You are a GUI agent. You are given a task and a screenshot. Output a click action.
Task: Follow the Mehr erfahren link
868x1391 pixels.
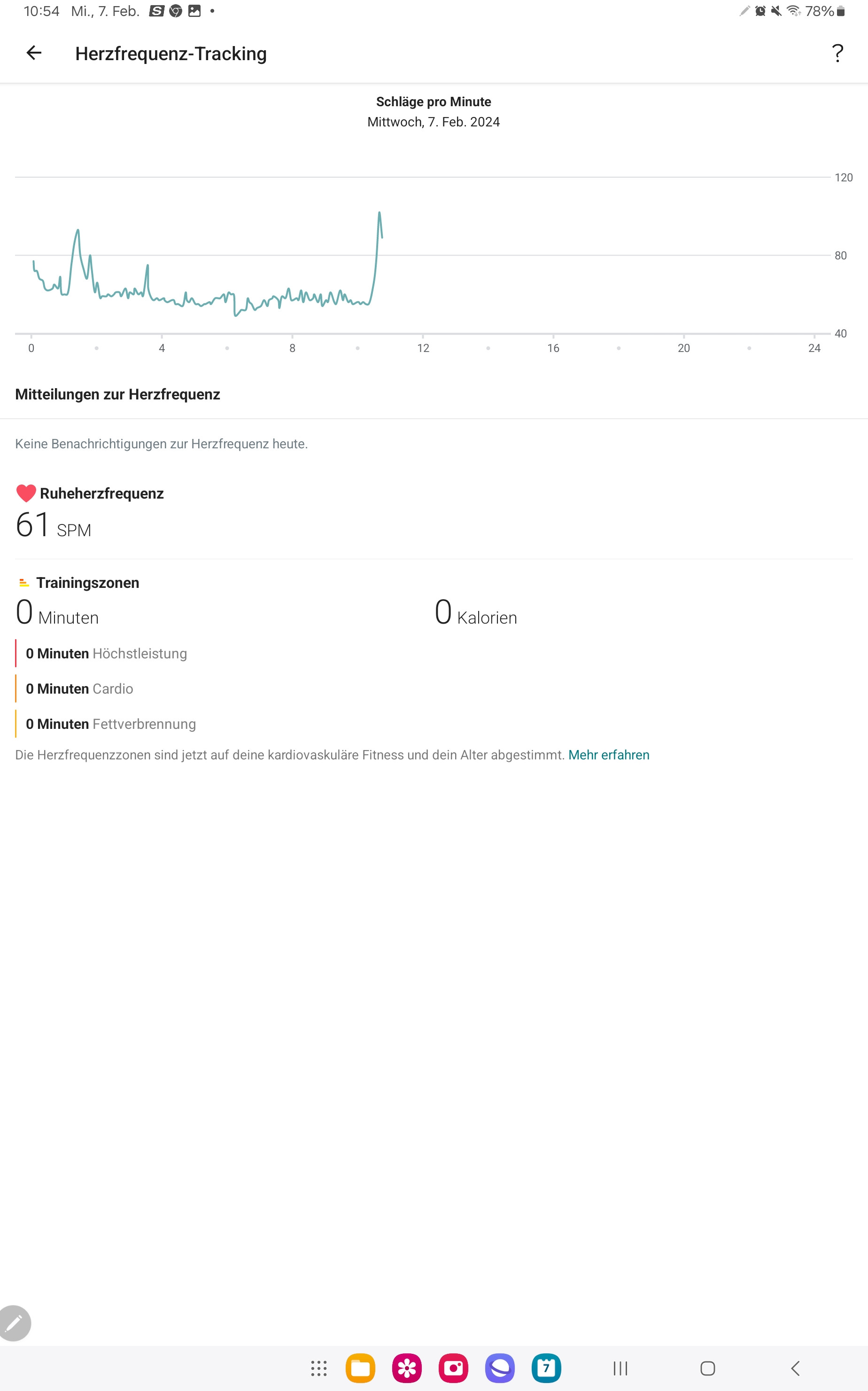click(609, 755)
